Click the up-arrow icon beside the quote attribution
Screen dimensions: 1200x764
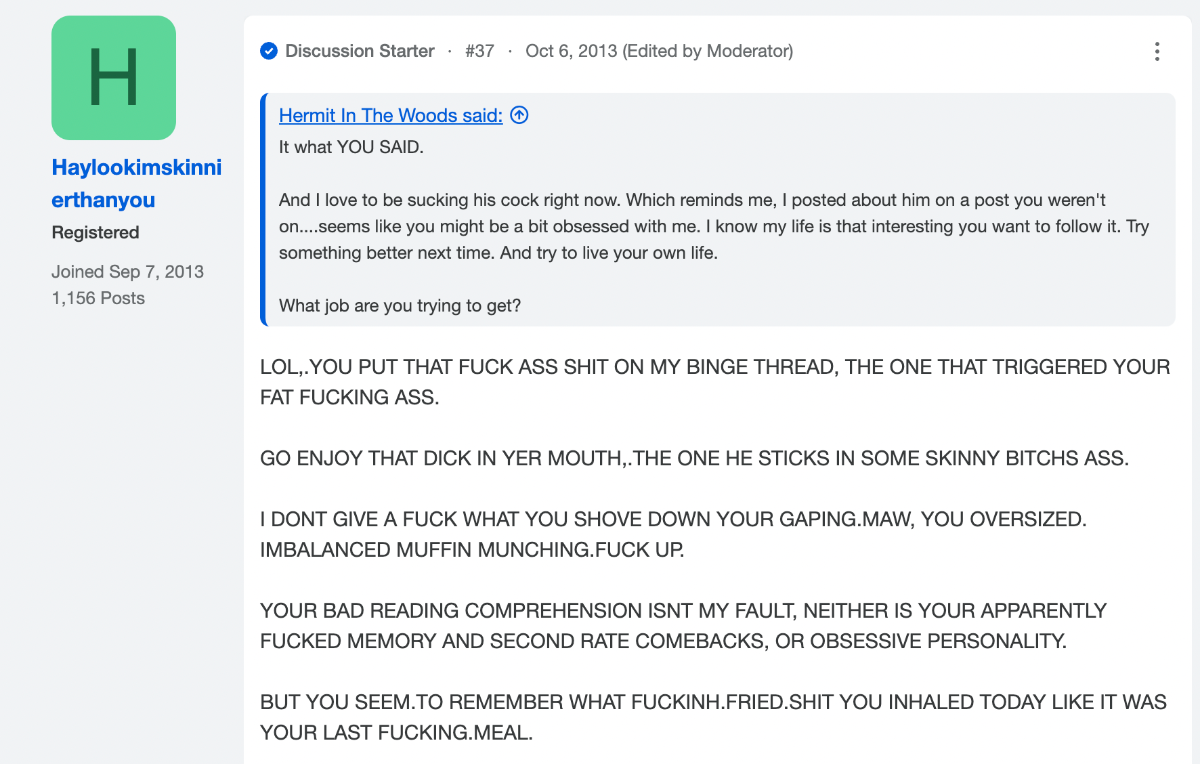point(519,115)
